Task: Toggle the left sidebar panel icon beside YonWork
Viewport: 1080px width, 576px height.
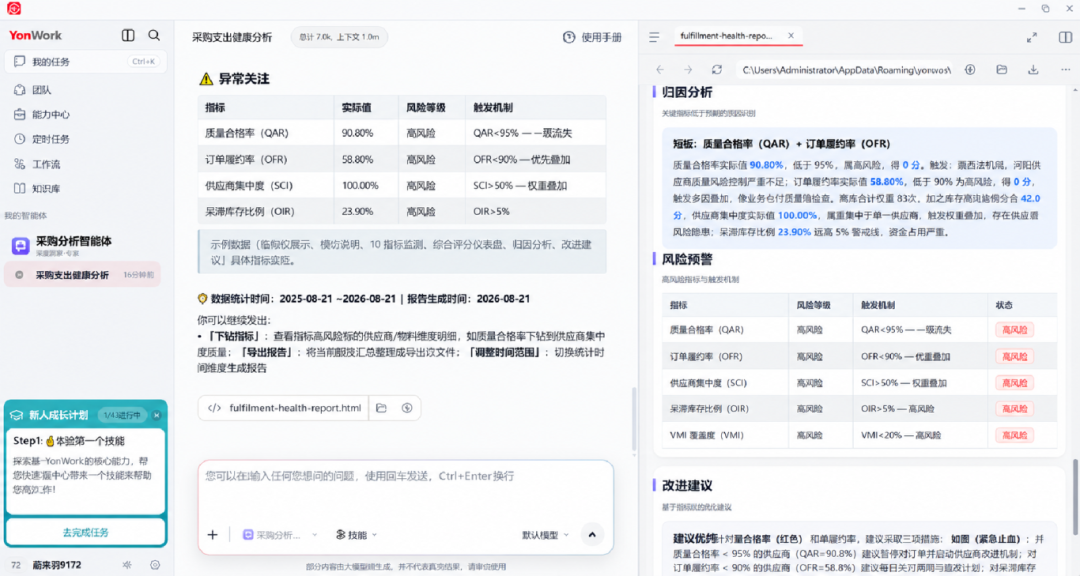Action: click(128, 35)
